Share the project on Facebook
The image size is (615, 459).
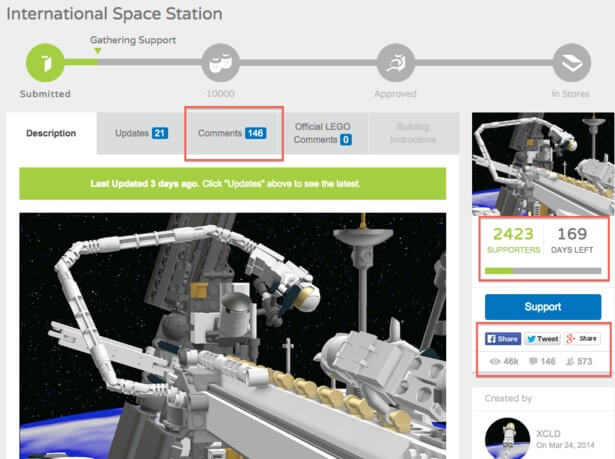503,339
